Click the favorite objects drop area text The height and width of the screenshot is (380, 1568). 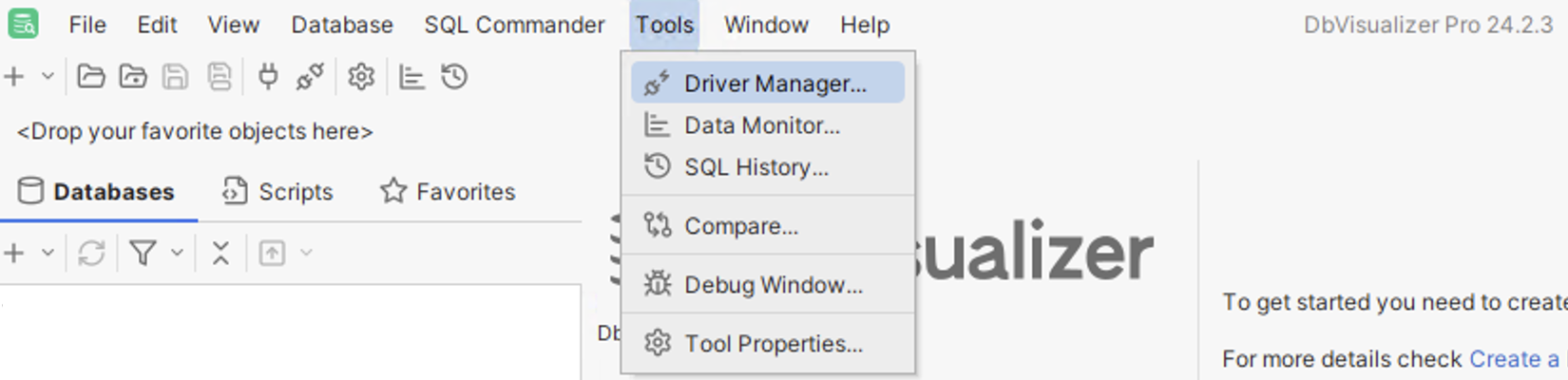195,131
